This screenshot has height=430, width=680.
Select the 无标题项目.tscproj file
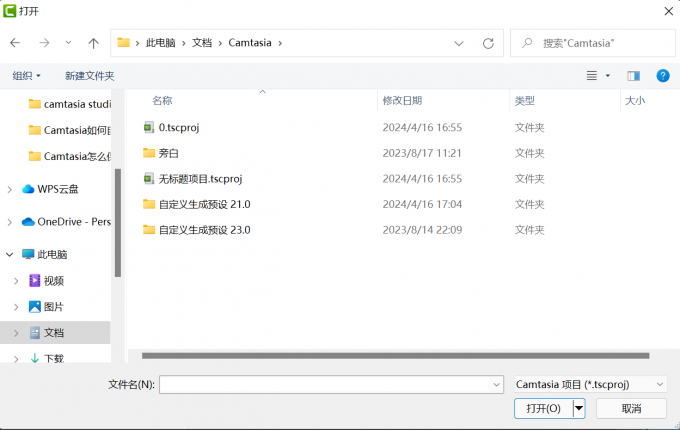click(200, 179)
